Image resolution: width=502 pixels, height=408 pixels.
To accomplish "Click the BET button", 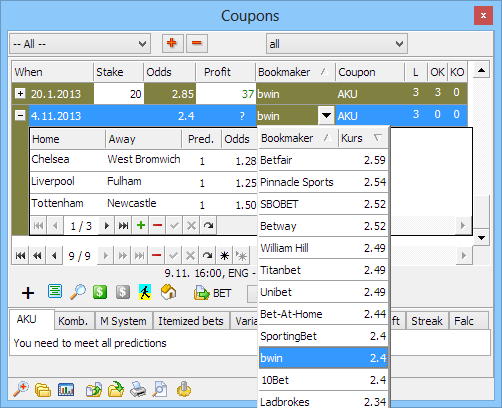I will tap(212, 293).
